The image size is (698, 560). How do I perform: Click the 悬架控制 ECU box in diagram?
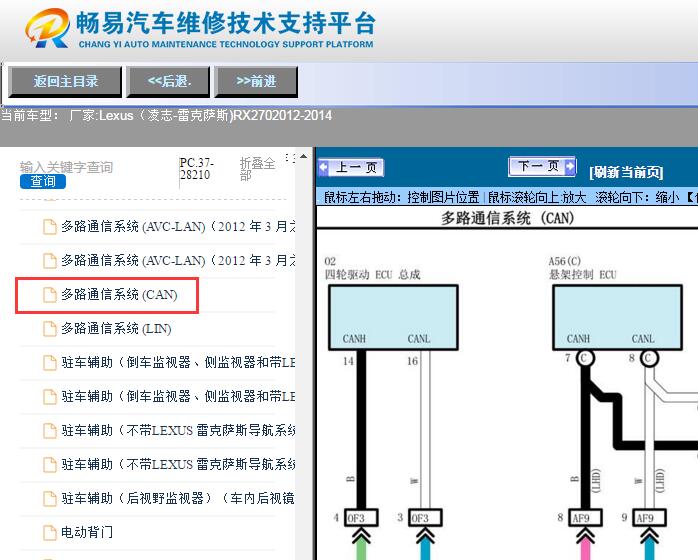617,317
